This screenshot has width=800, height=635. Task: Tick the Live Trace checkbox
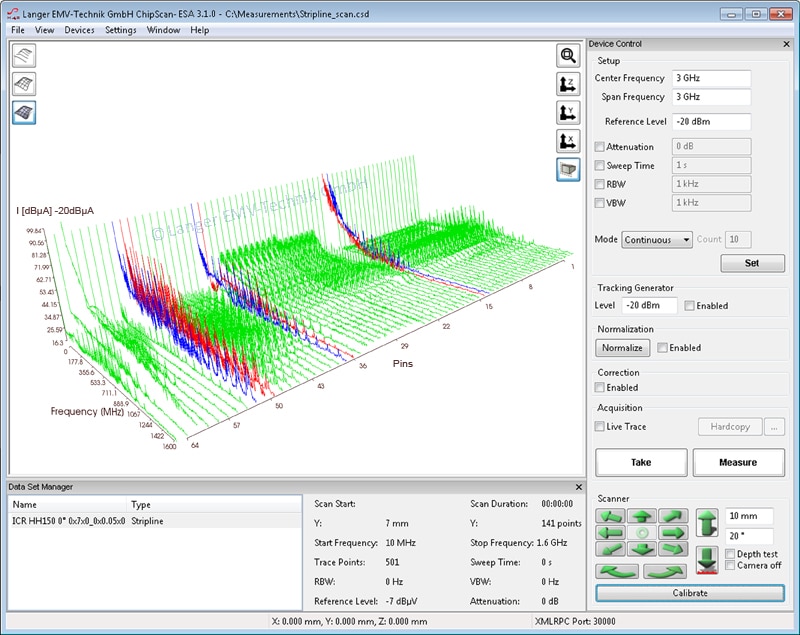[600, 427]
